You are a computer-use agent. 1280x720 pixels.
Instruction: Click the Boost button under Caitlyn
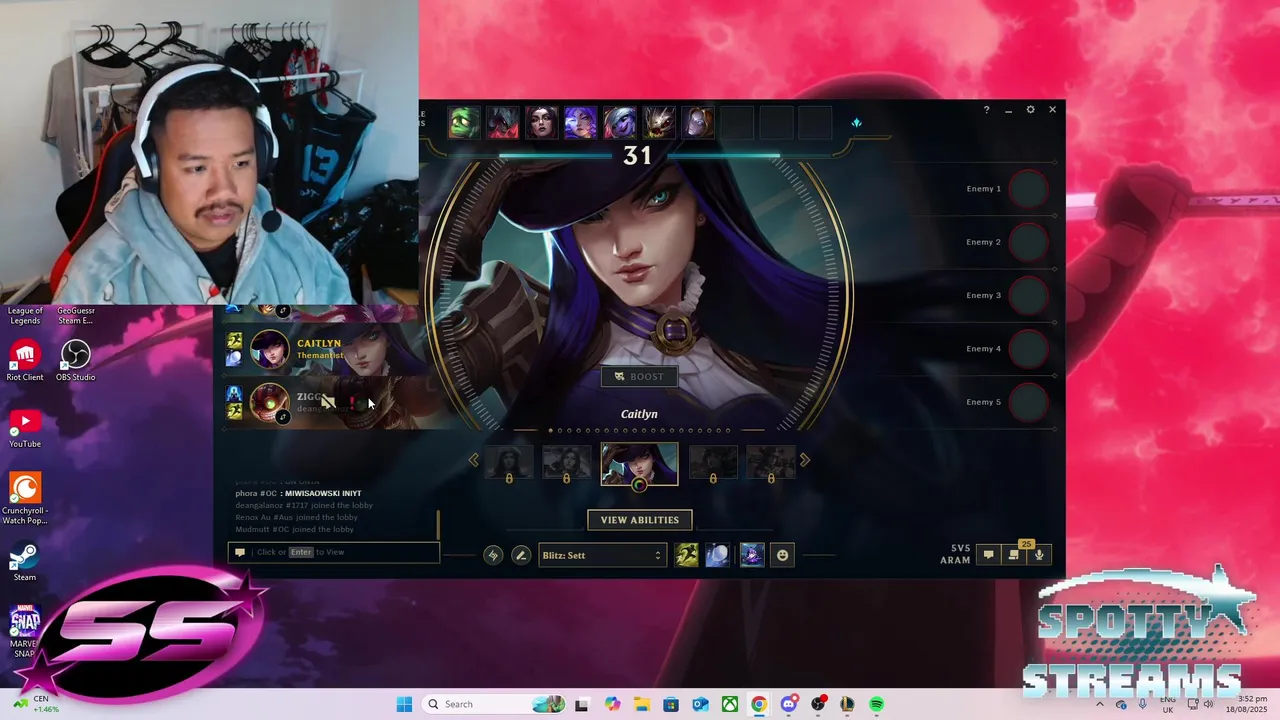[x=640, y=377]
